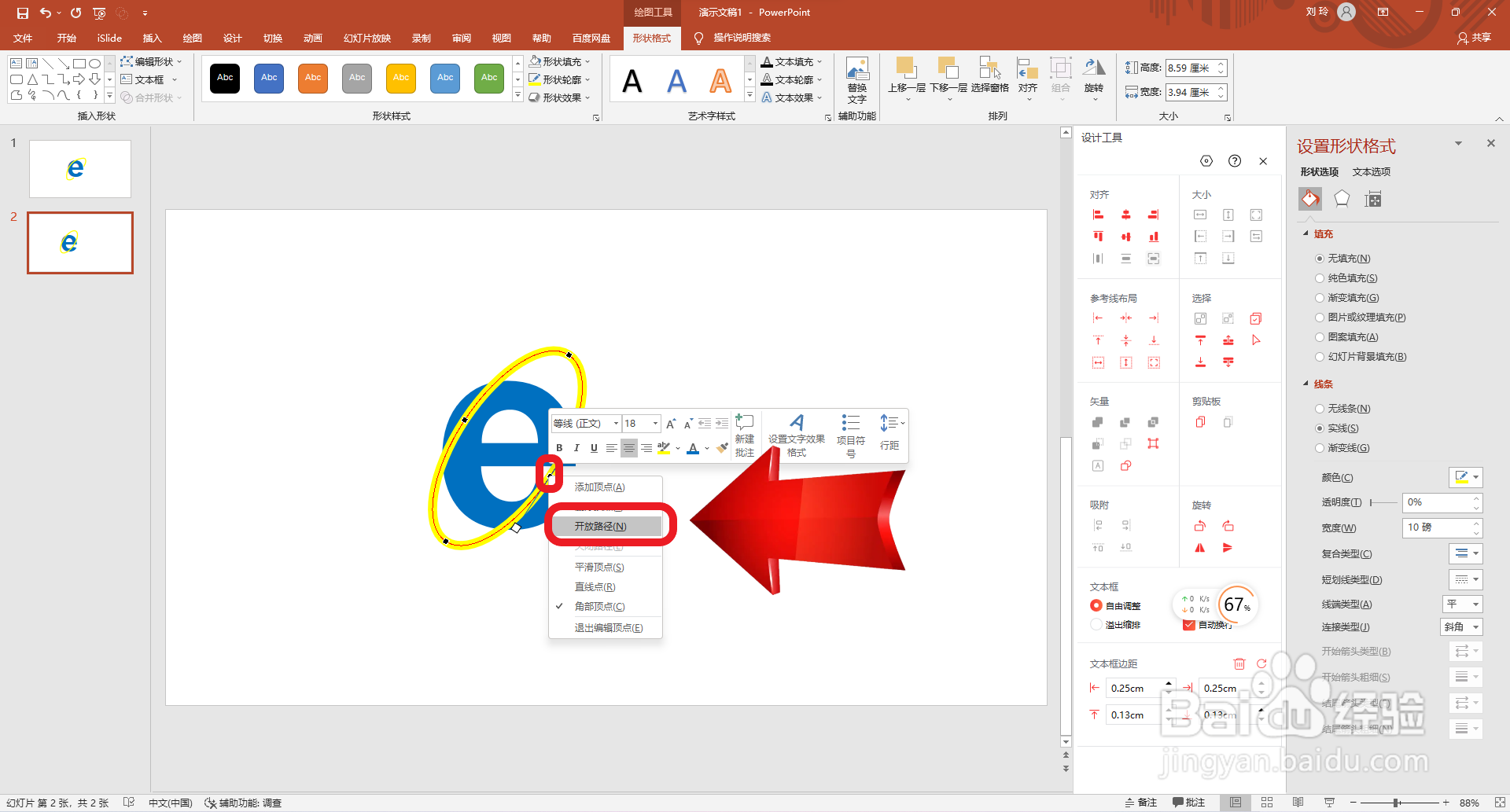
Task: Switch to the 插入 insert tab
Action: tap(152, 38)
